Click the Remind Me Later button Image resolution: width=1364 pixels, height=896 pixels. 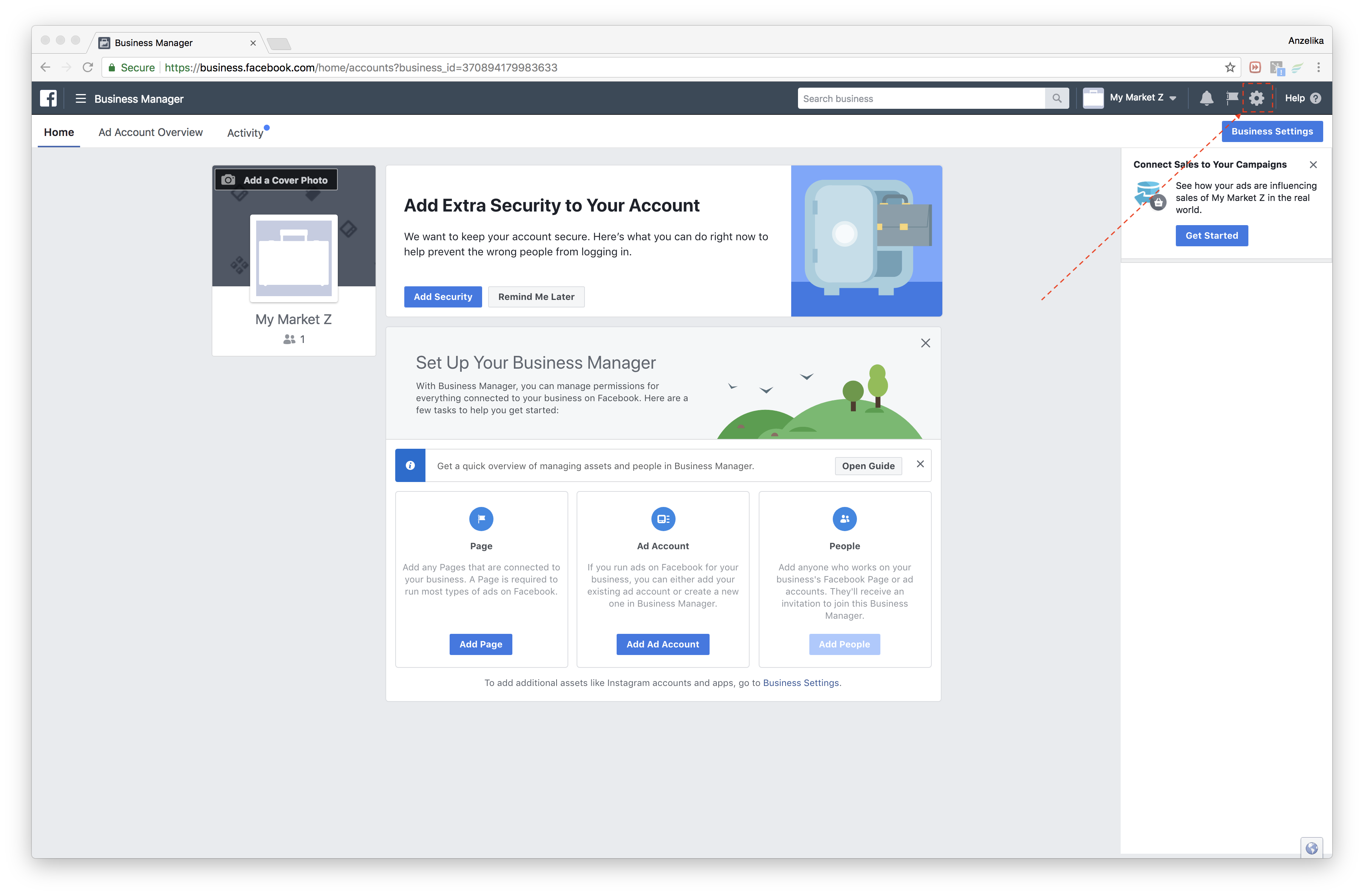tap(537, 296)
